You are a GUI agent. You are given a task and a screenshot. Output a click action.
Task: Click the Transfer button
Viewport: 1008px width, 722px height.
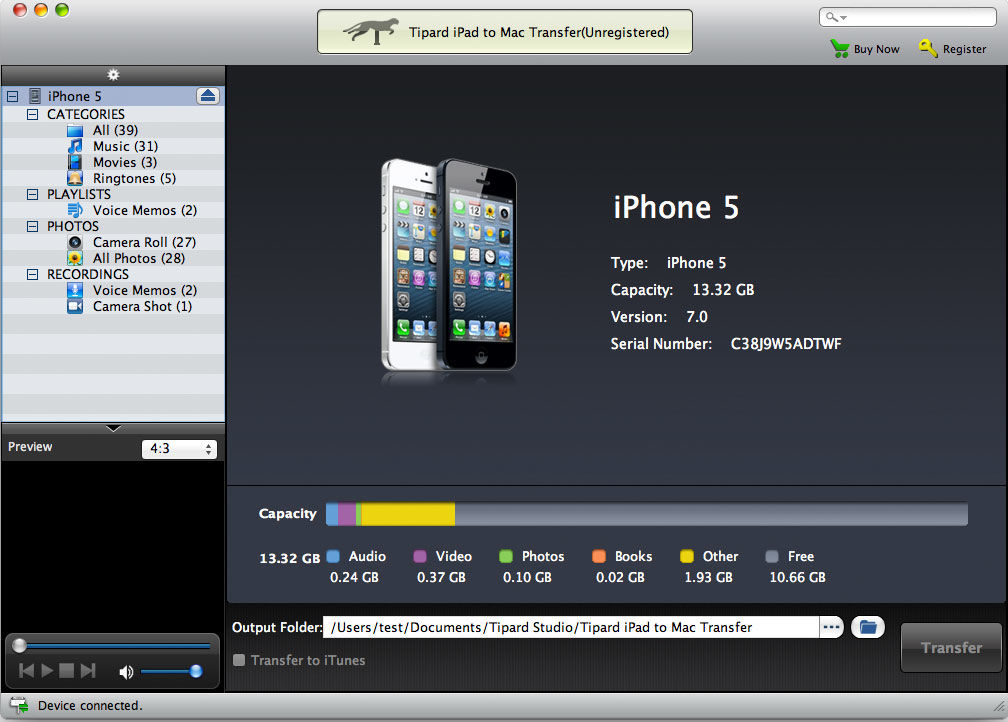(x=951, y=647)
